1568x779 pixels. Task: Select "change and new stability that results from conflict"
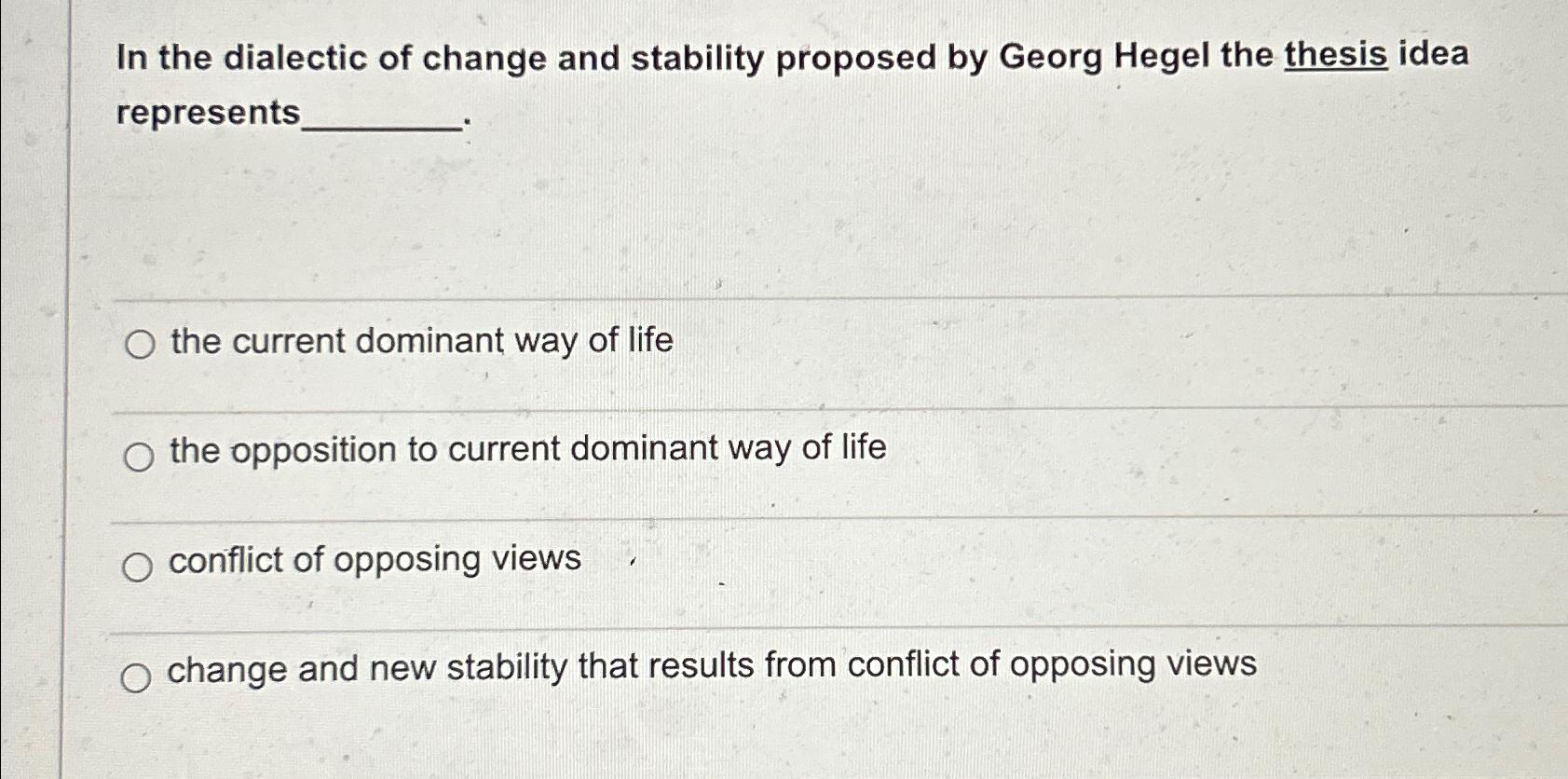click(x=713, y=665)
